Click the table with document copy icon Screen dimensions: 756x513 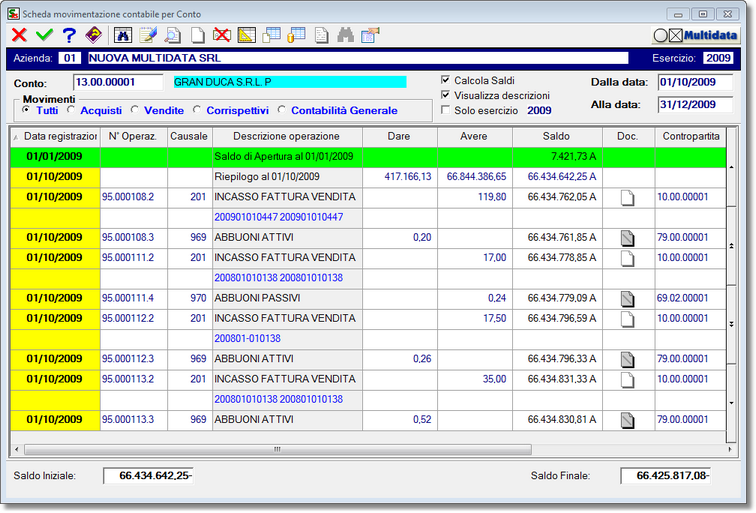pyautogui.click(x=271, y=35)
